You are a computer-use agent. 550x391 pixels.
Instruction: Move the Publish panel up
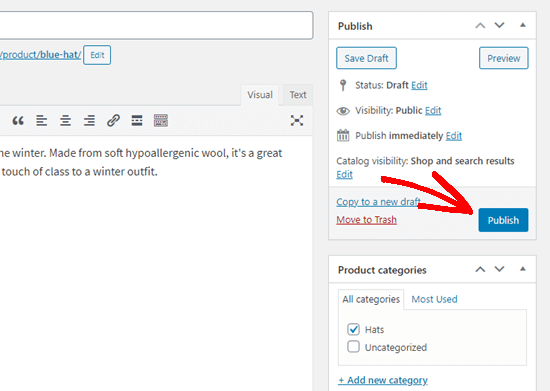click(x=480, y=26)
